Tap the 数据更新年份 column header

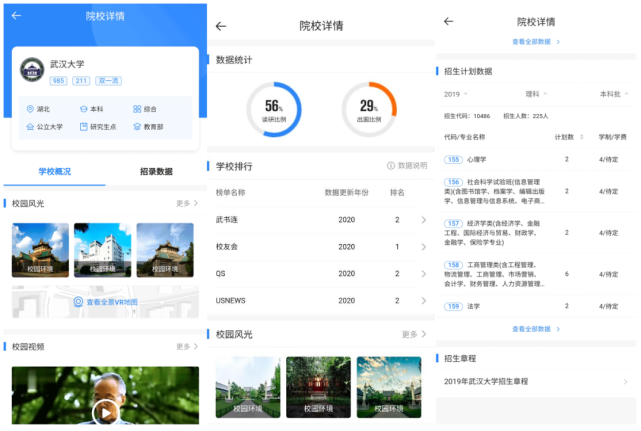pyautogui.click(x=347, y=192)
